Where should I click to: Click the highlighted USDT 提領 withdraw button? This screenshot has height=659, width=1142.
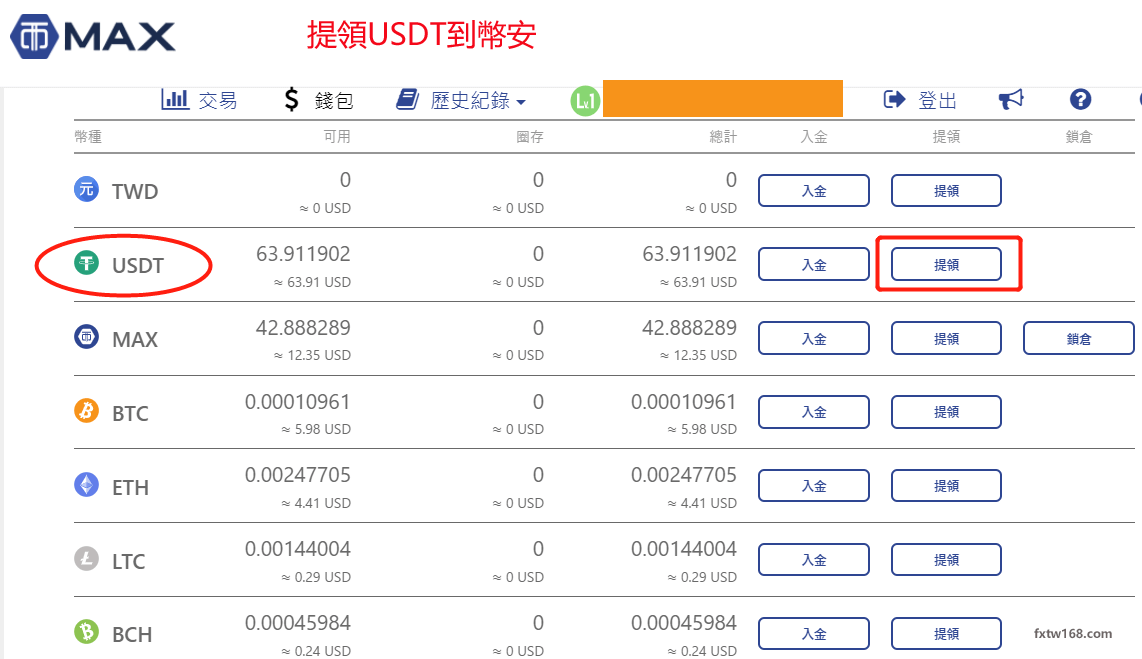[946, 264]
